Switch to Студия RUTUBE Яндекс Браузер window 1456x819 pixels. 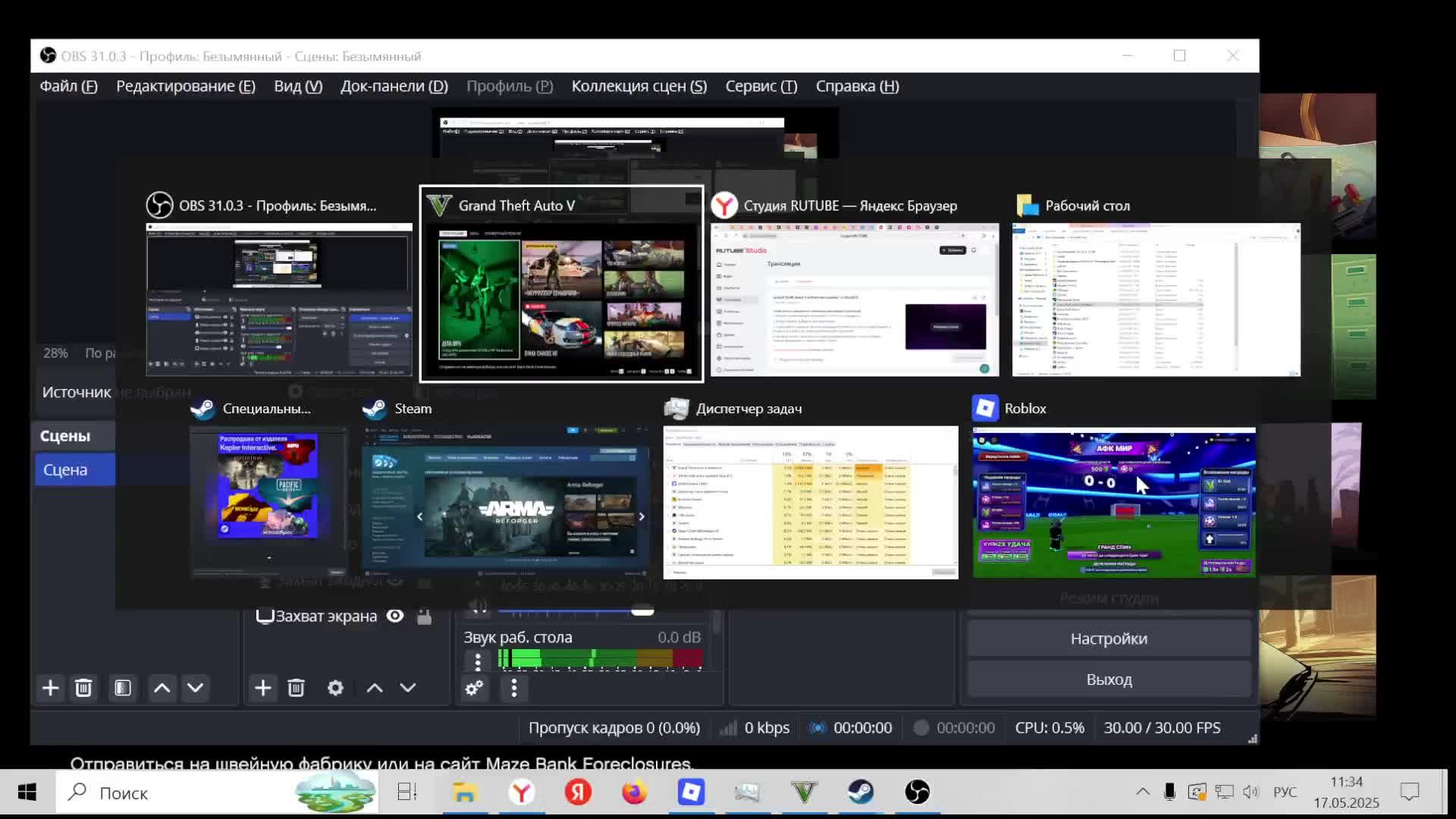(855, 284)
